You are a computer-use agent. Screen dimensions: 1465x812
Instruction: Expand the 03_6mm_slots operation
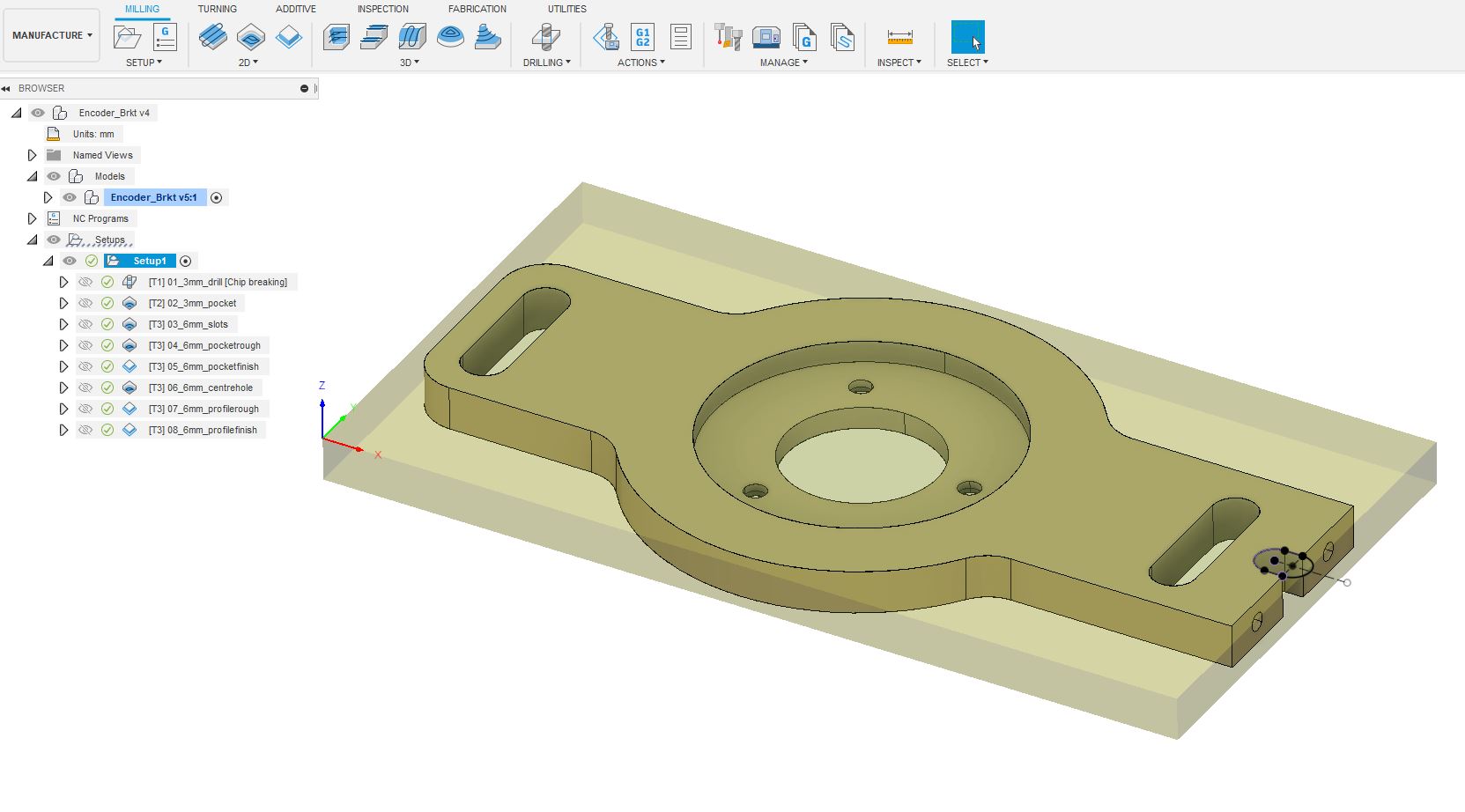pyautogui.click(x=63, y=324)
